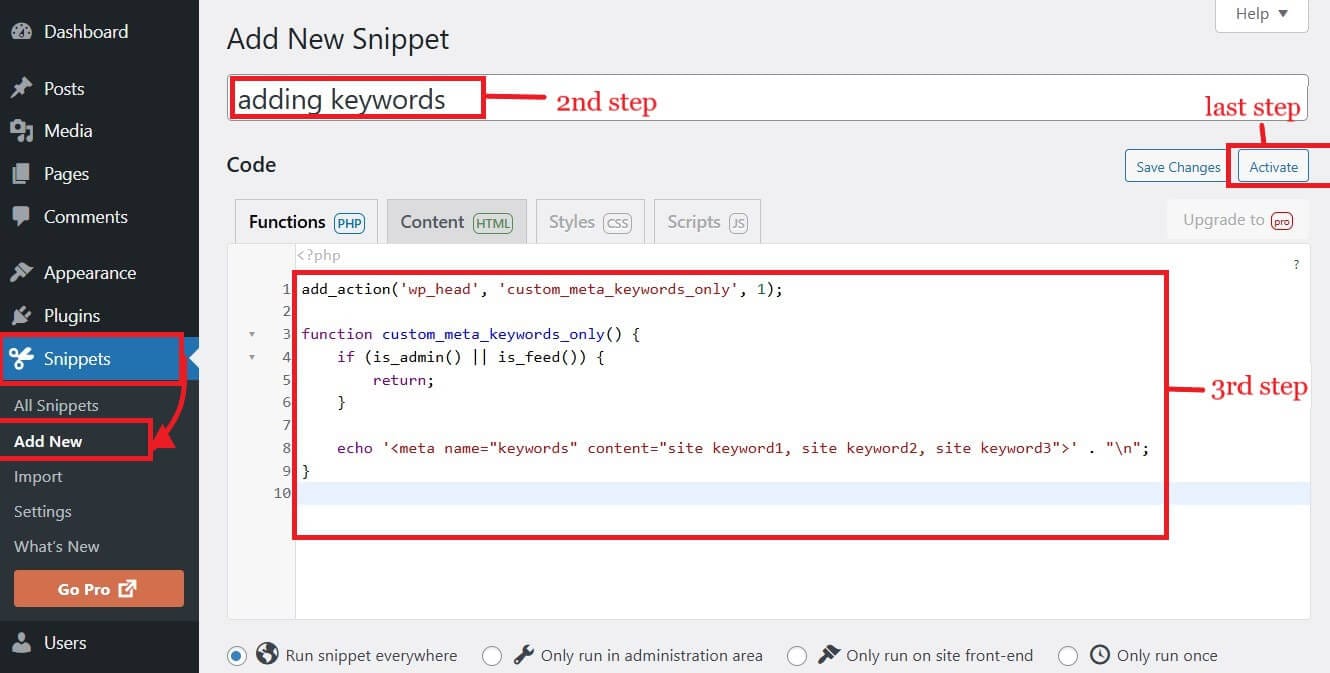Image resolution: width=1330 pixels, height=673 pixels.
Task: Click the Media library icon
Action: point(21,131)
